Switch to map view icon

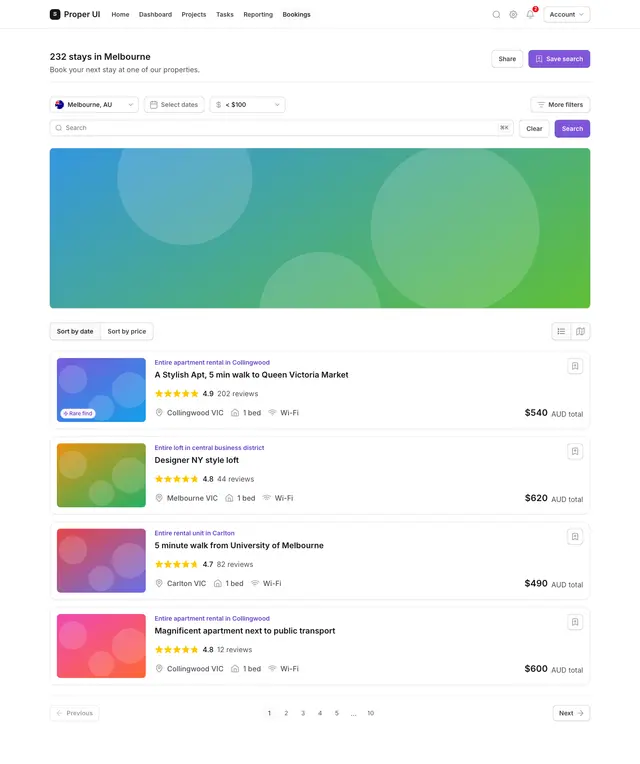pyautogui.click(x=580, y=331)
